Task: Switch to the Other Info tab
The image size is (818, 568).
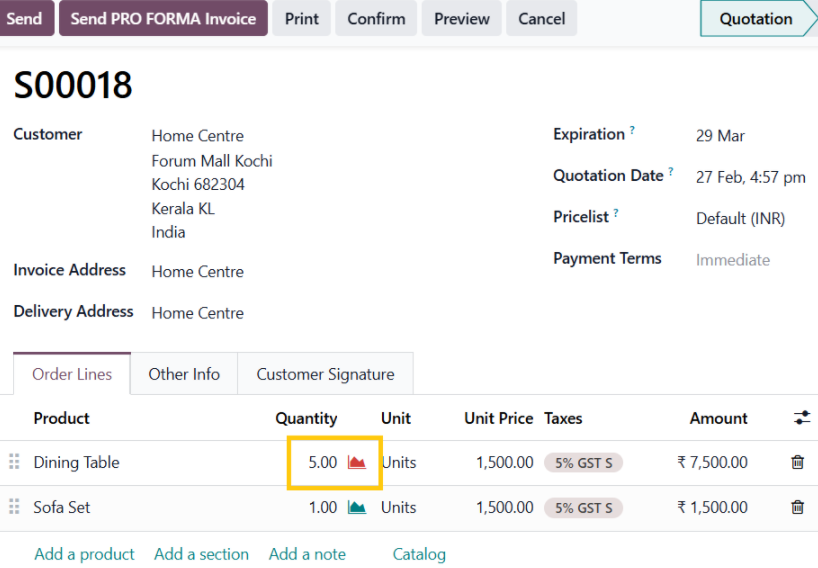Action: point(184,374)
